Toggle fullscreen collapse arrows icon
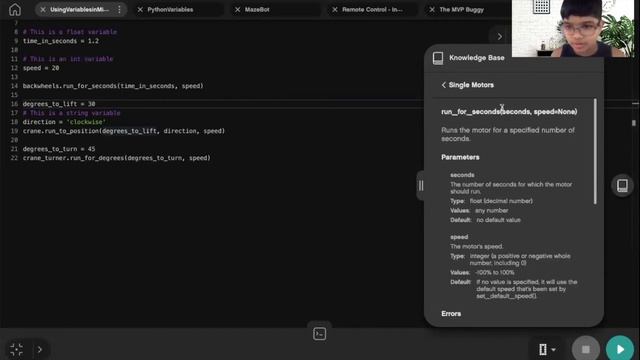 pyautogui.click(x=16, y=349)
